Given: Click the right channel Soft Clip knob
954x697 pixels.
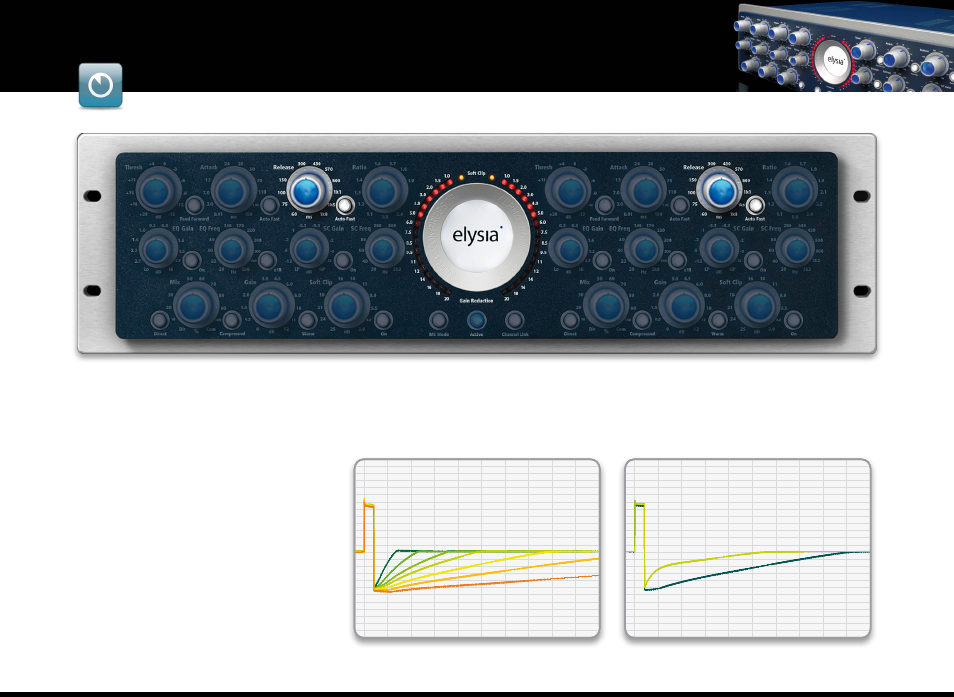Looking at the screenshot, I should pos(758,307).
